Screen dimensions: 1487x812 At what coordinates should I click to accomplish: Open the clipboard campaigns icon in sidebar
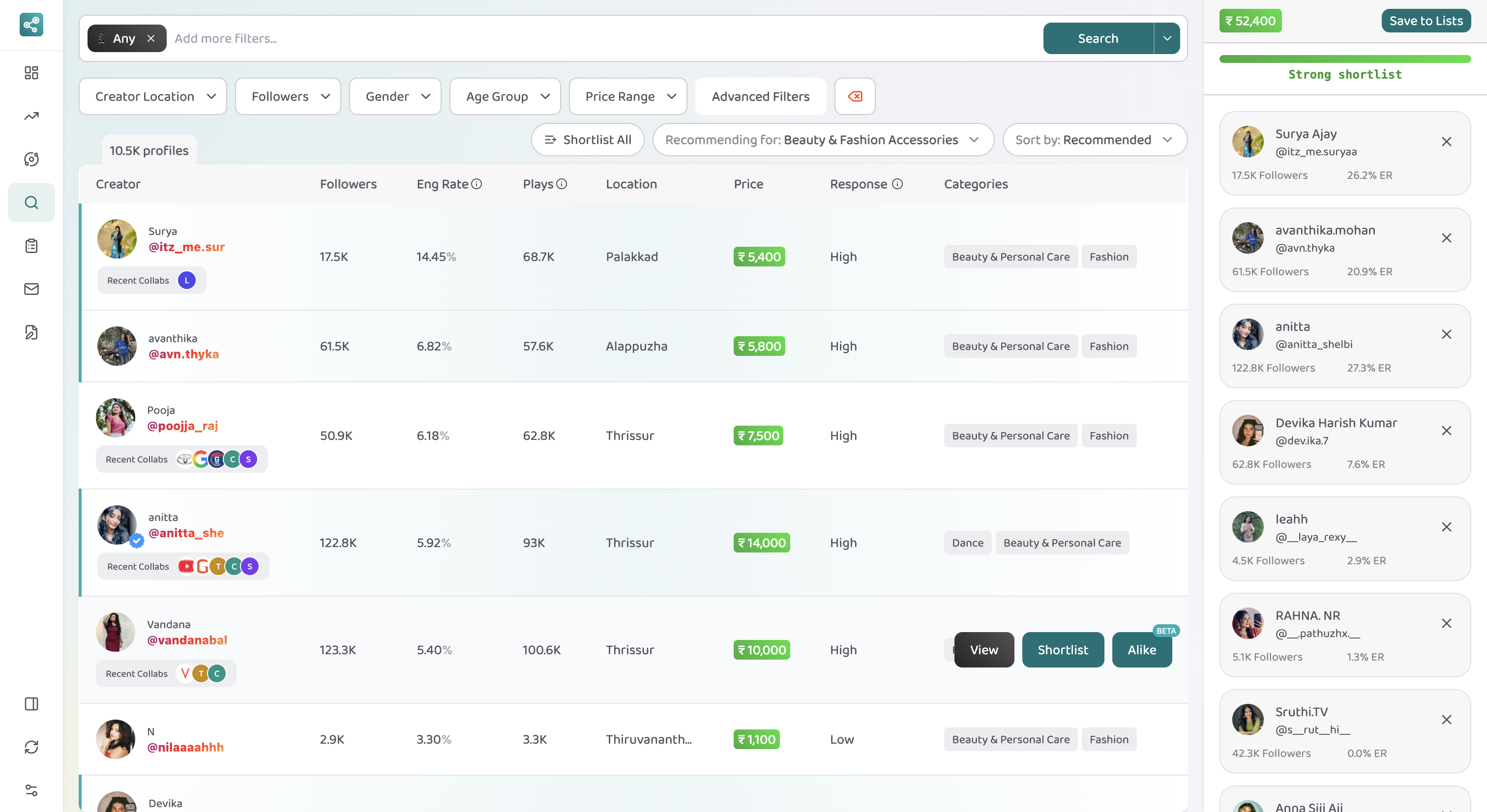(x=31, y=246)
